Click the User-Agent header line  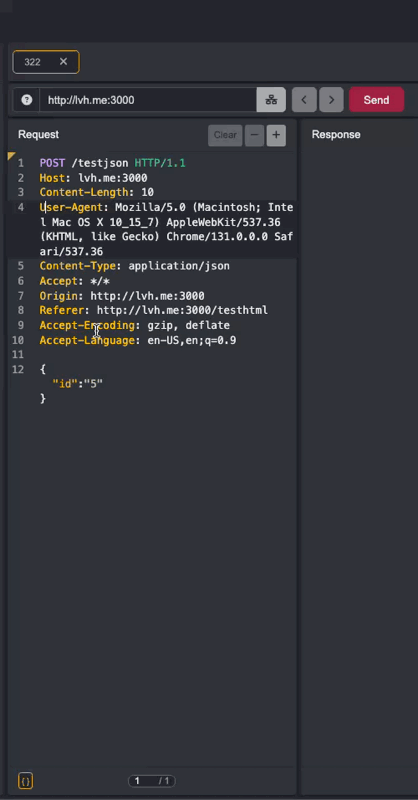click(166, 230)
